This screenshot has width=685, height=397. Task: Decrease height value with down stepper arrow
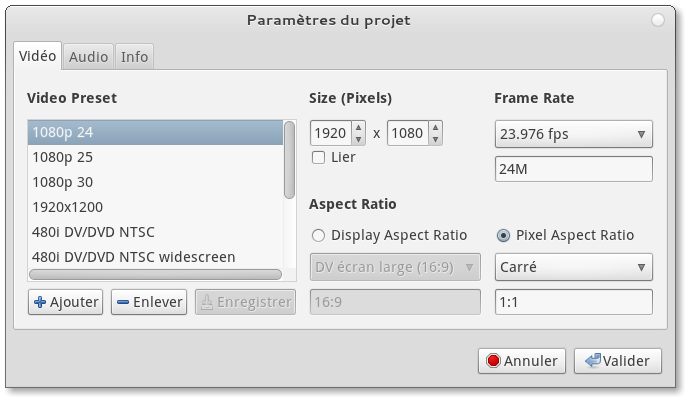(435, 139)
